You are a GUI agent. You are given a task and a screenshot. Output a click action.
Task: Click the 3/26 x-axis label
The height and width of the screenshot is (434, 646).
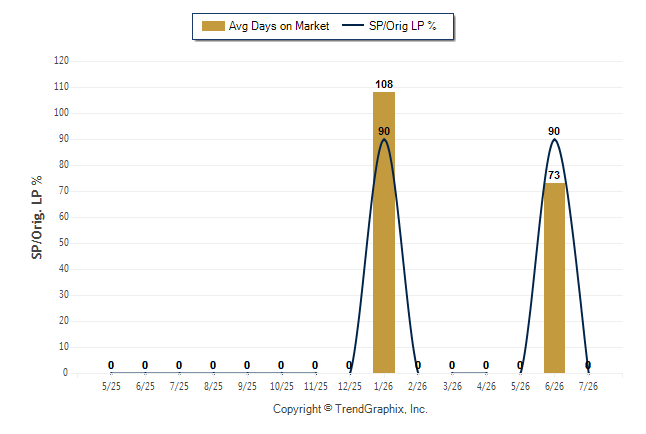pyautogui.click(x=452, y=386)
